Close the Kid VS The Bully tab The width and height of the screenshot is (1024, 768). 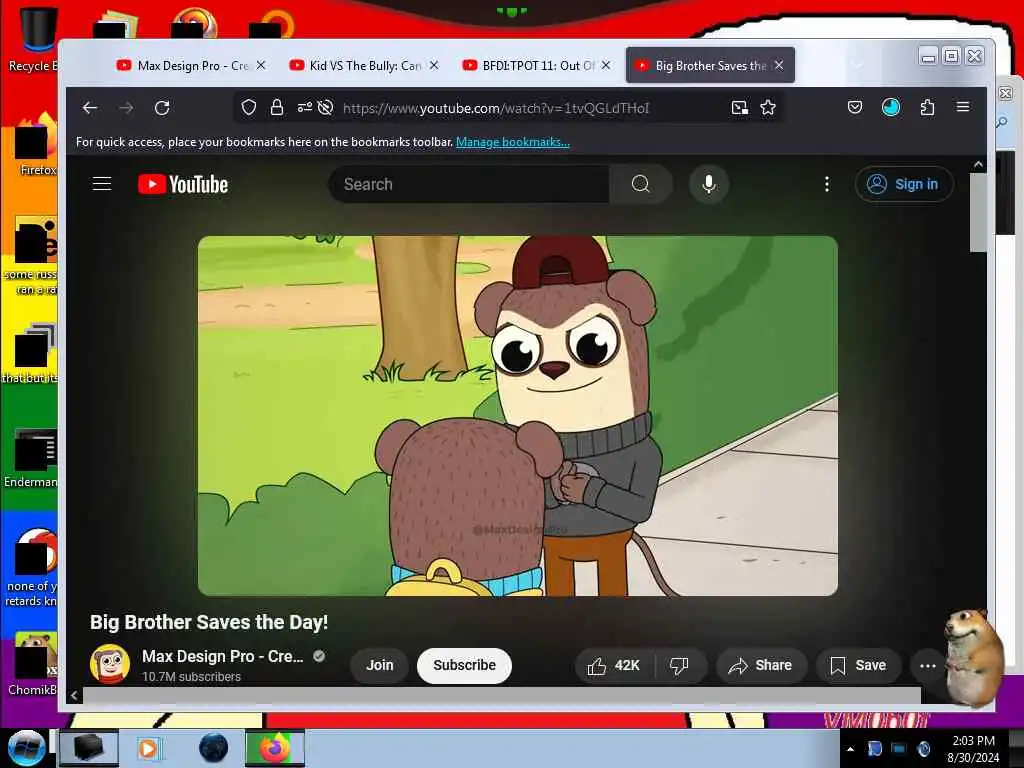click(x=434, y=65)
